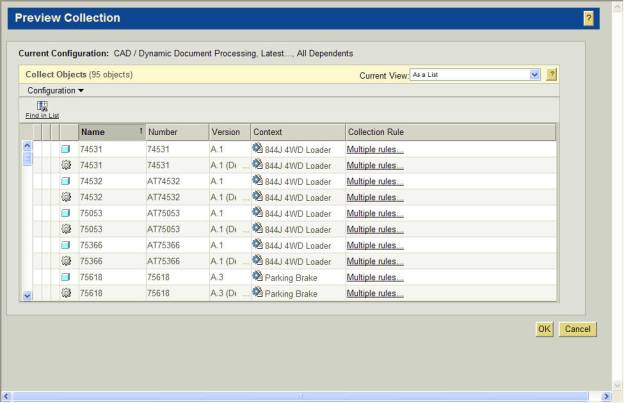Click number AT74532 in the gear-icon row
This screenshot has width=624, height=403.
point(164,197)
